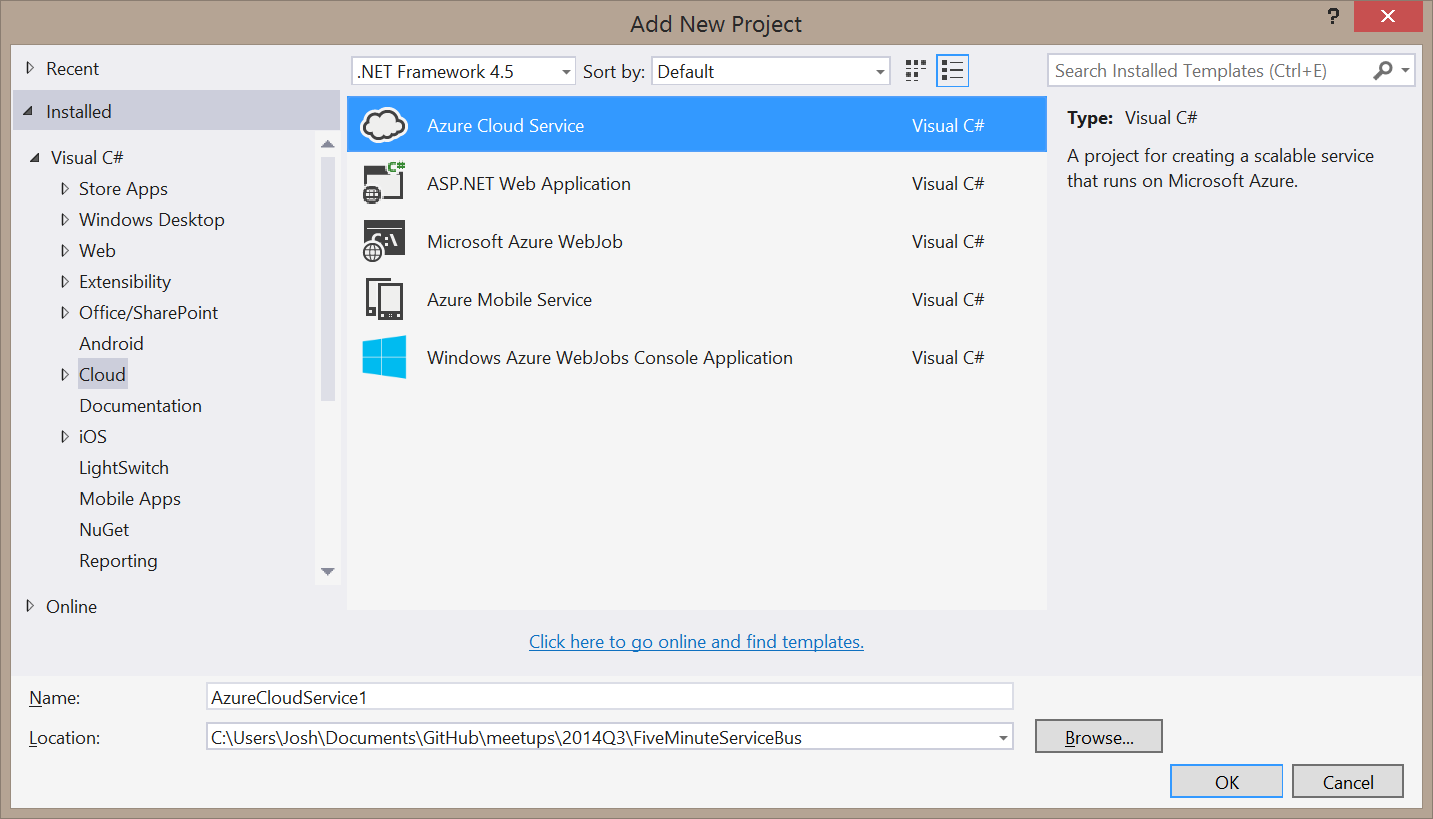Screen dimensions: 1433x819
Task: Select the Reporting category
Action: pos(118,561)
